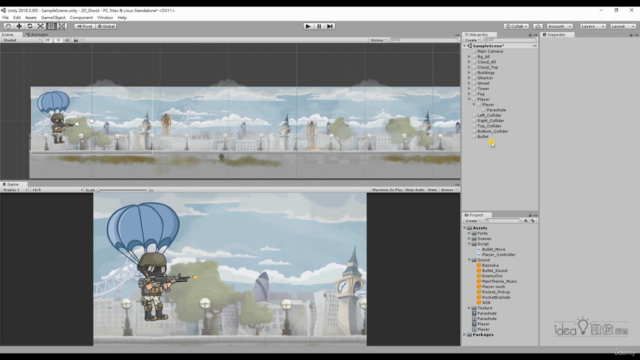The image size is (640, 360).
Task: Click the Pause button in the toolbar
Action: [319, 26]
